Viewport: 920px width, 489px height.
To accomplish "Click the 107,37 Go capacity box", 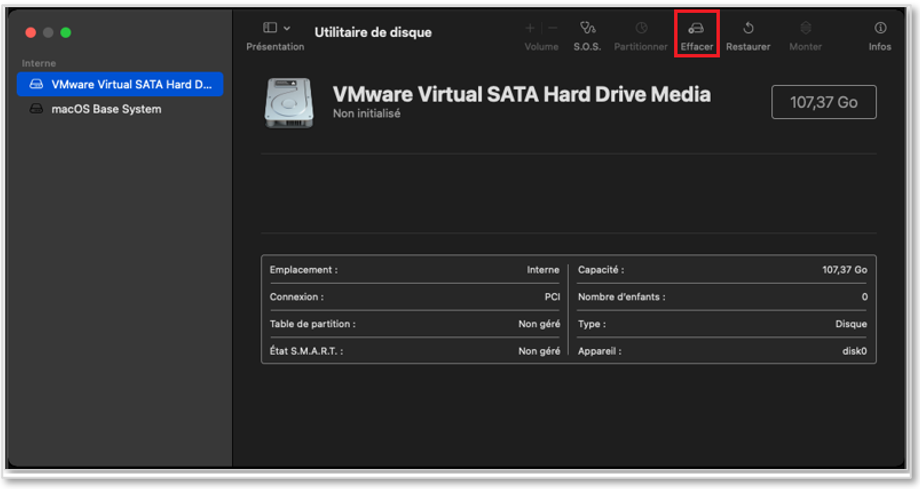I will tap(824, 102).
